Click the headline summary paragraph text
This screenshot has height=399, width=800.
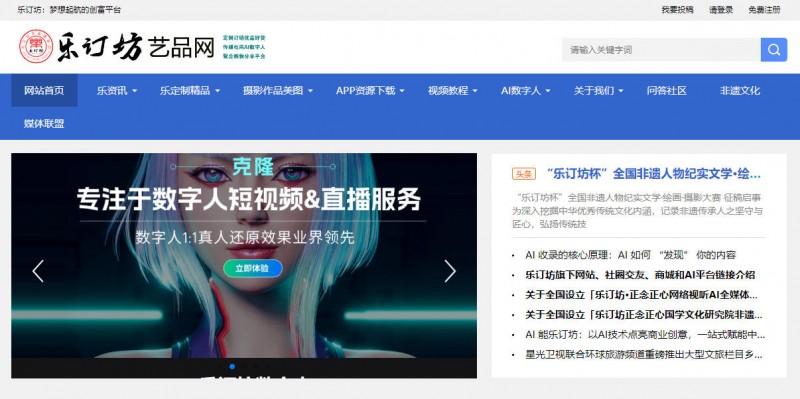point(638,211)
